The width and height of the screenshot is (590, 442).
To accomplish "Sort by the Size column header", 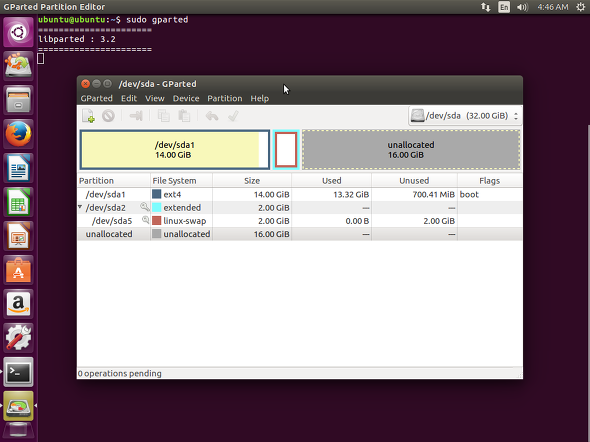I will coord(252,181).
